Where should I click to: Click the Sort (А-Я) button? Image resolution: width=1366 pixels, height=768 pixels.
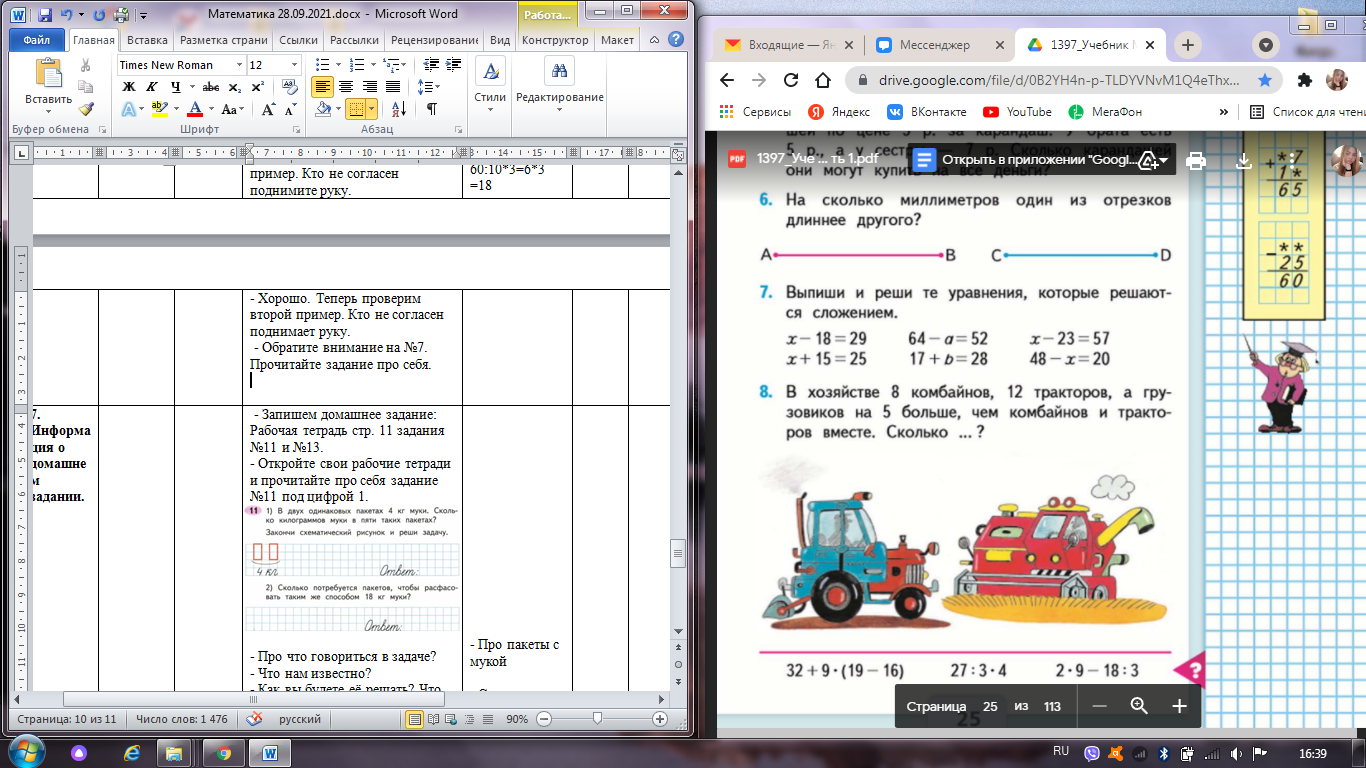pos(401,109)
